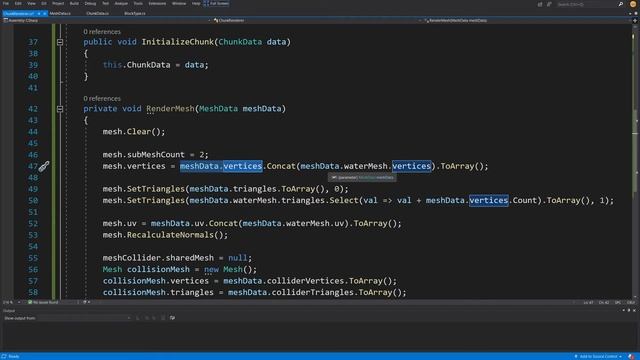Switch to the BlockType.cs tab
640x360 pixels.
pos(135,13)
